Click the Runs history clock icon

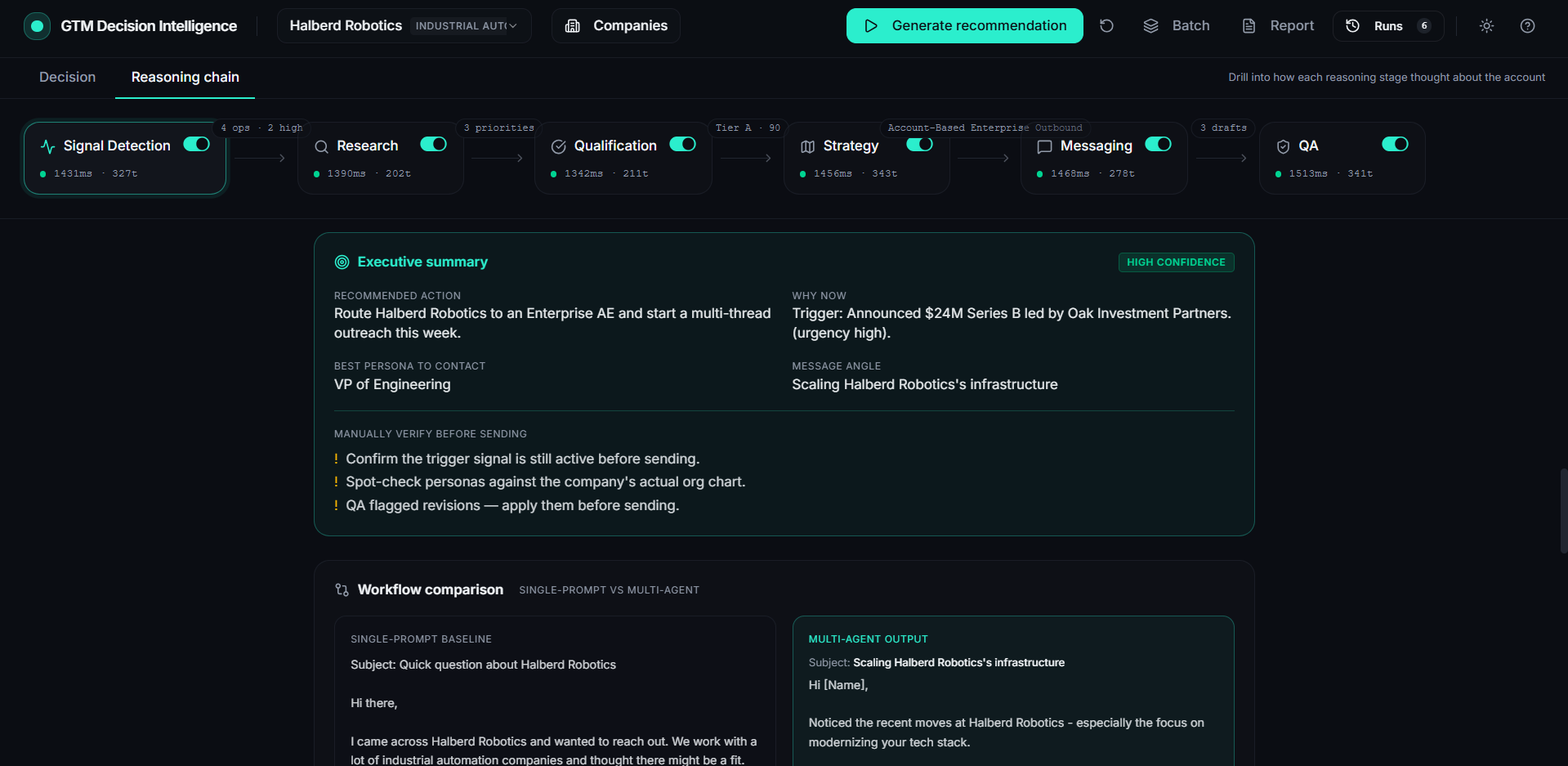(1353, 26)
